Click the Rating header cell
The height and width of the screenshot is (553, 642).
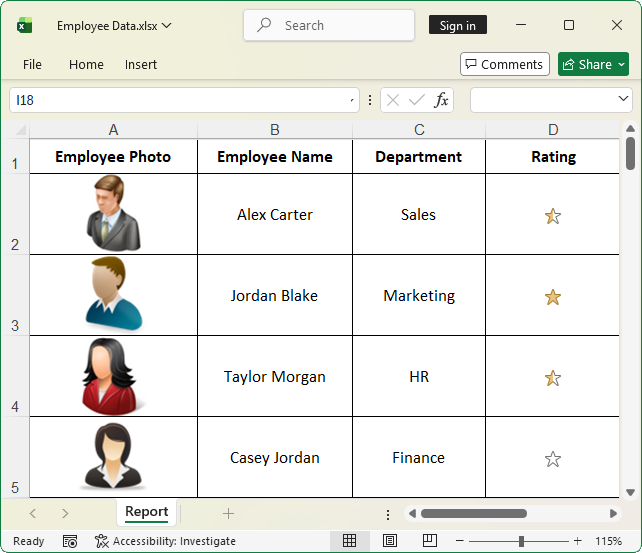(553, 156)
